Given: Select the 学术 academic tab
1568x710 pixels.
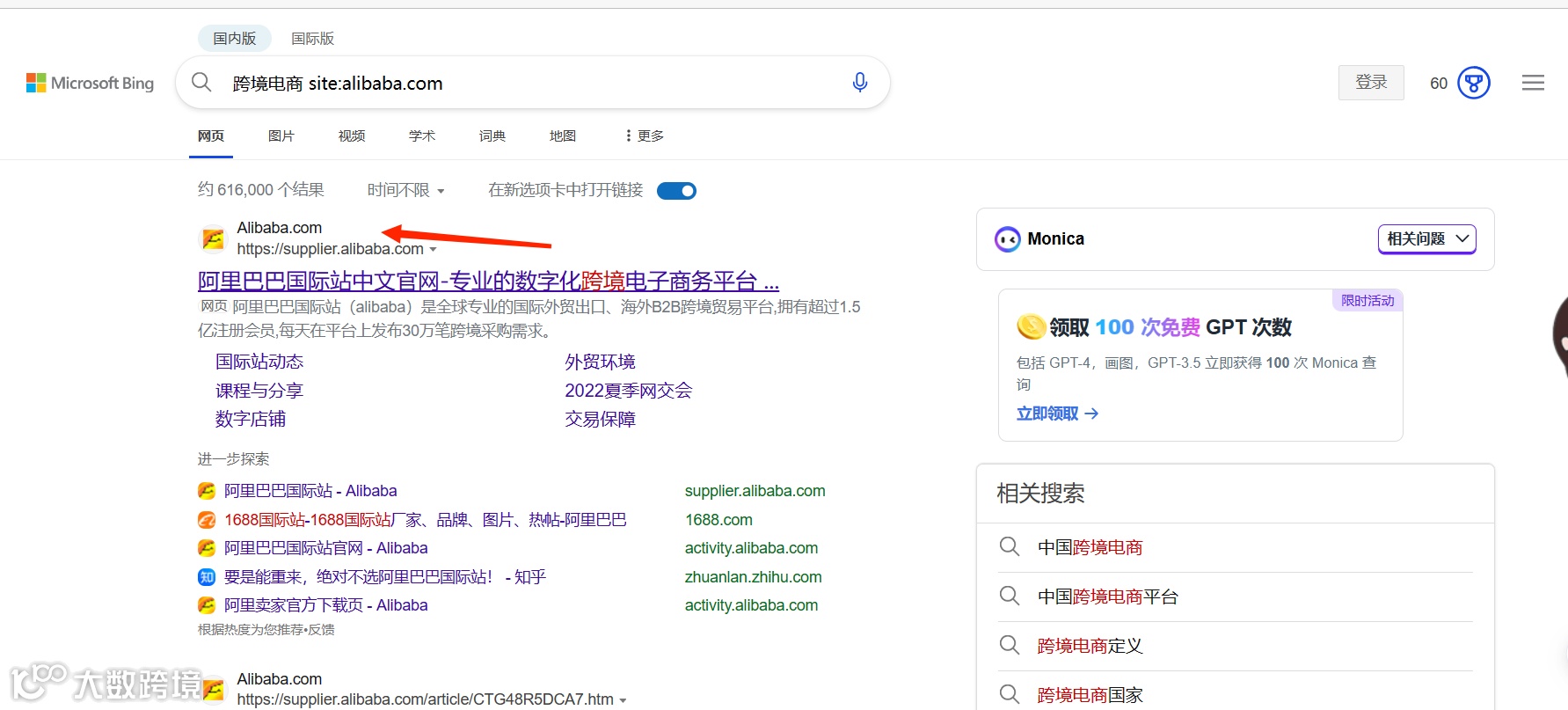Looking at the screenshot, I should [x=422, y=135].
